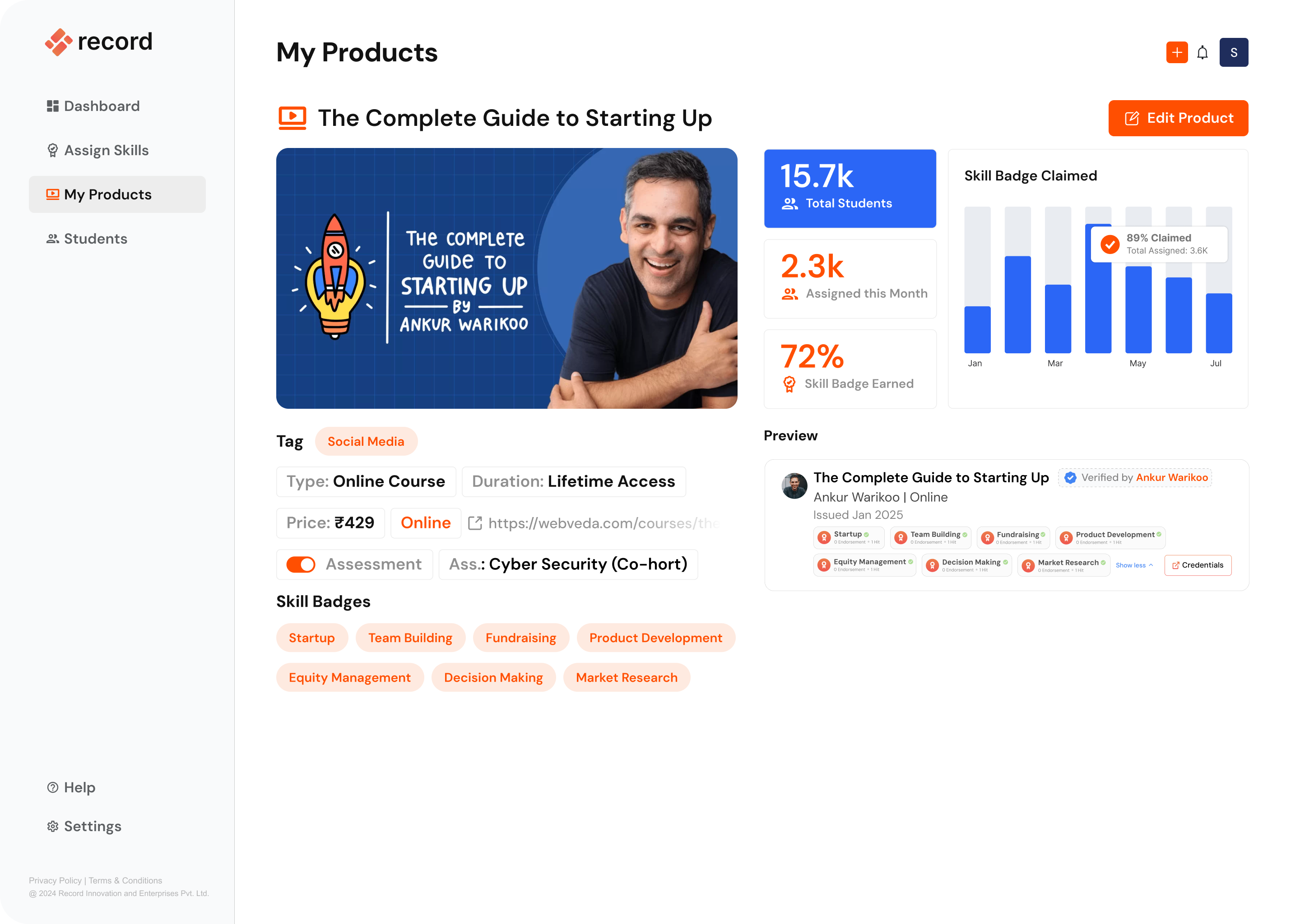Toggle the Assessment switch off
The height and width of the screenshot is (924, 1300).
click(x=301, y=564)
